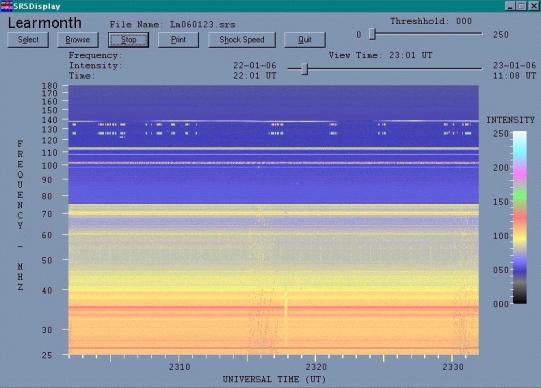Click the end time 11:08 UT
This screenshot has height=388, width=541.
click(x=514, y=76)
